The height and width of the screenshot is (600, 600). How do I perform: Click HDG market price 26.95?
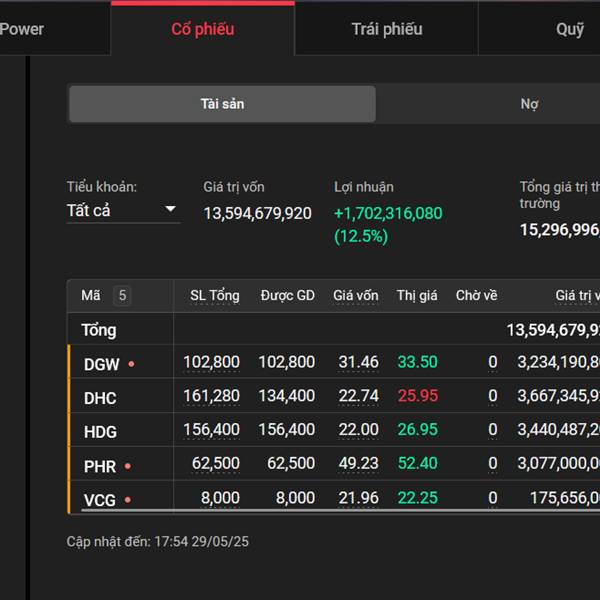[417, 429]
